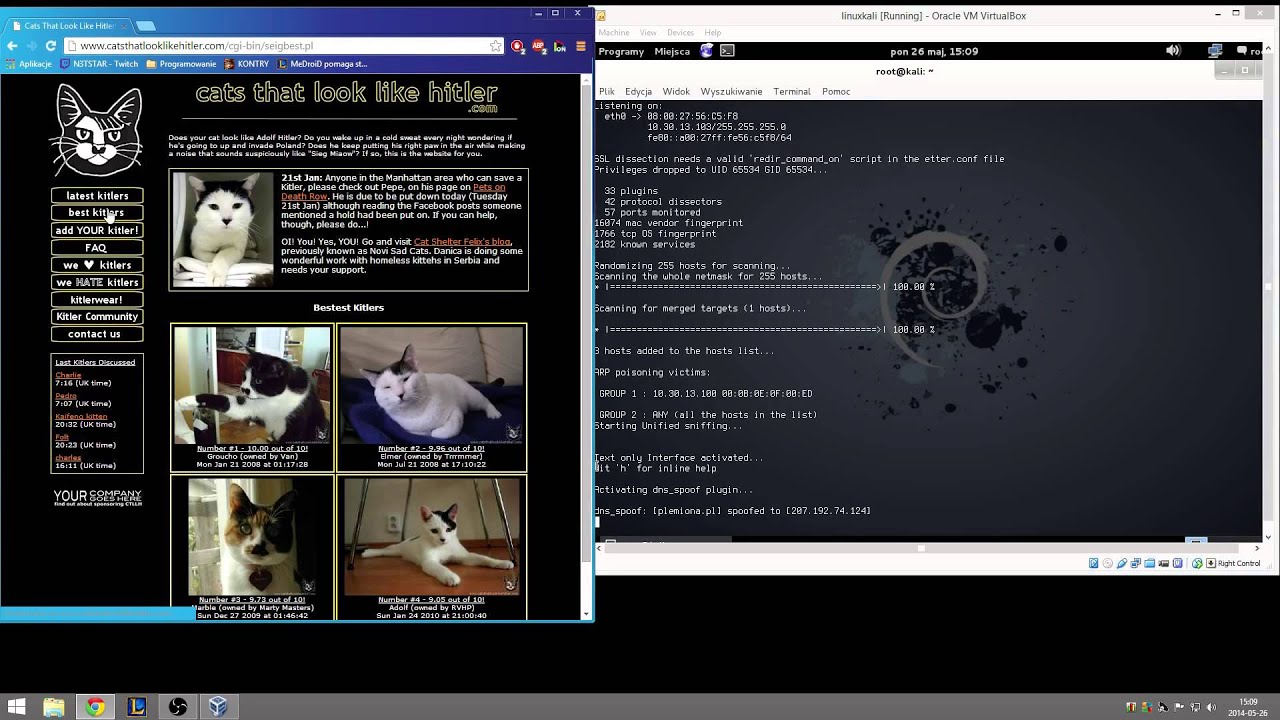Open terminal Widok menu
The width and height of the screenshot is (1280, 720).
pyautogui.click(x=676, y=91)
